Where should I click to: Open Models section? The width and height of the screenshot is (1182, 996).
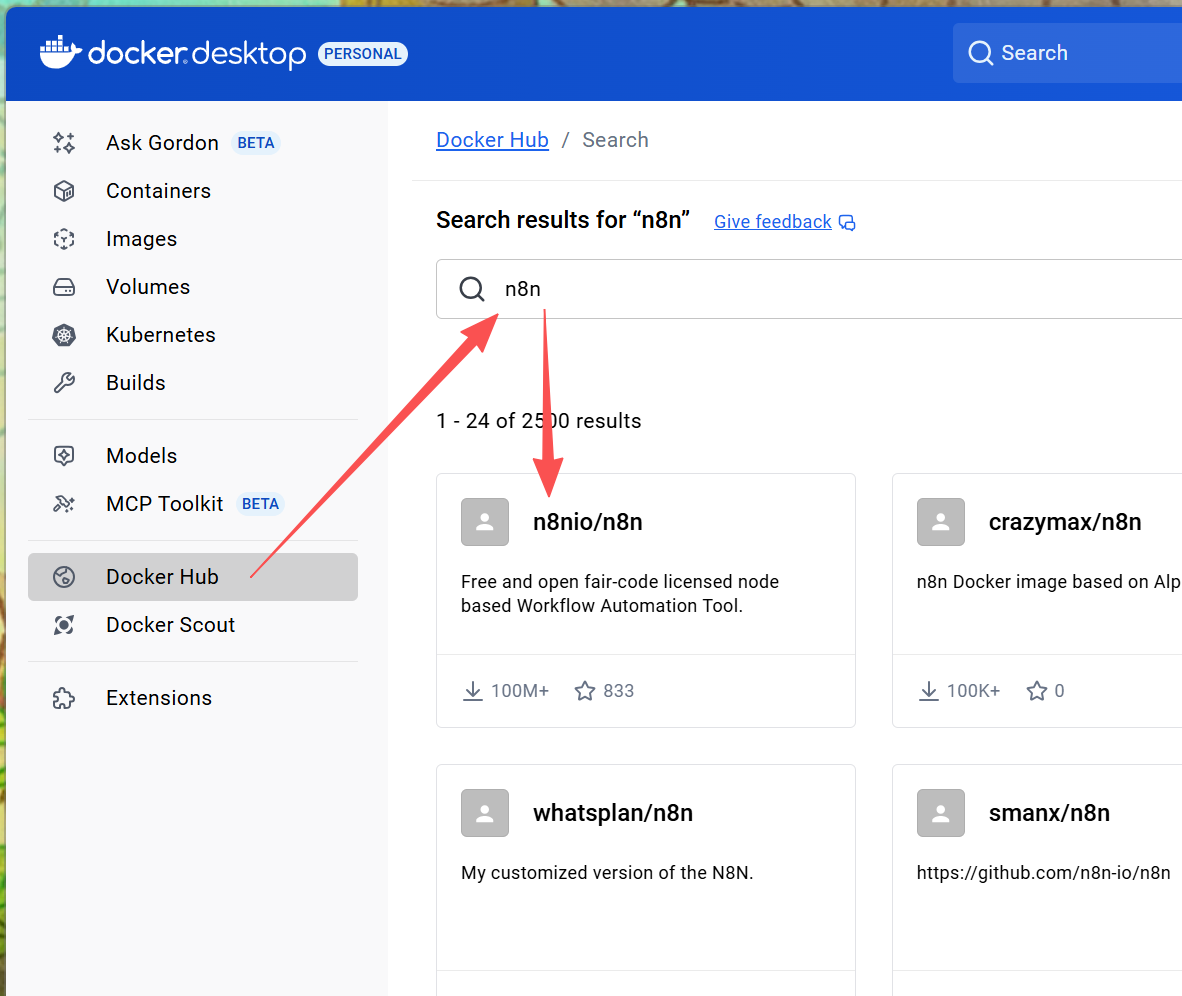point(193,455)
